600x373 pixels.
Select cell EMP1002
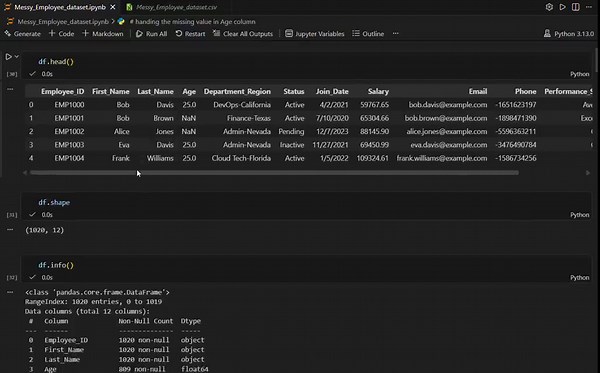click(69, 132)
